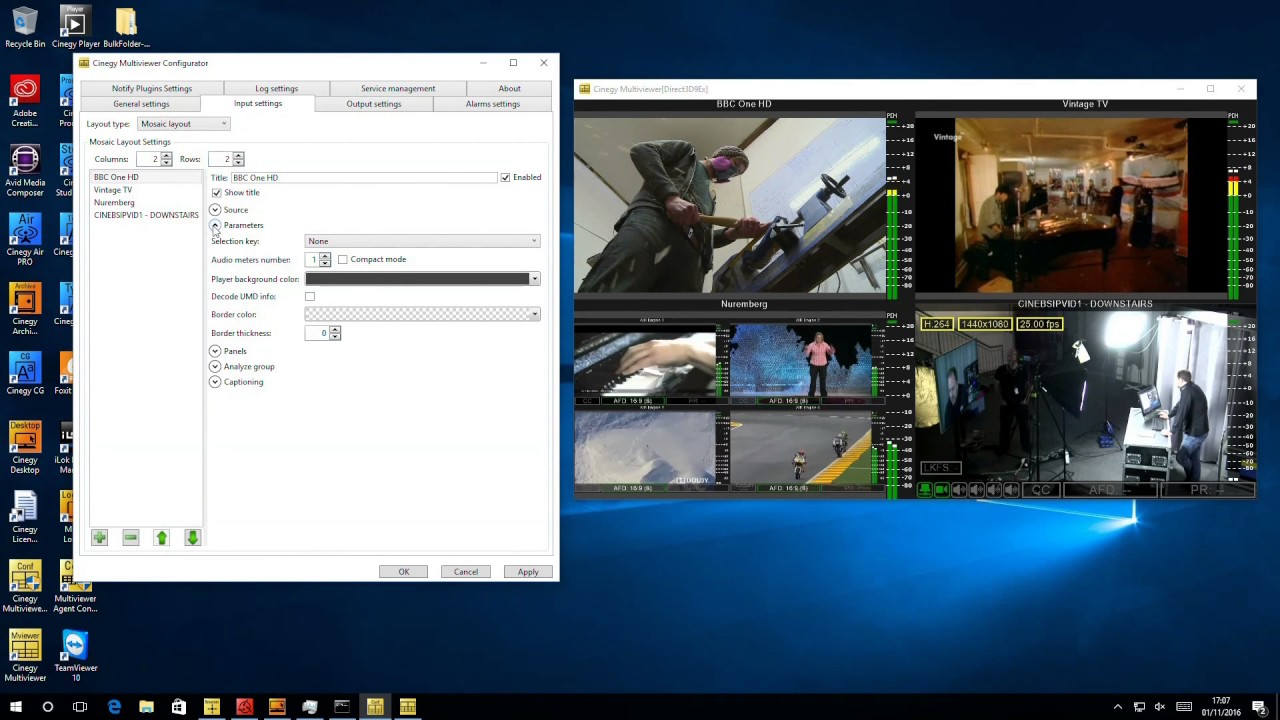Viewport: 1280px width, 720px height.
Task: Click the OK button
Action: click(404, 572)
